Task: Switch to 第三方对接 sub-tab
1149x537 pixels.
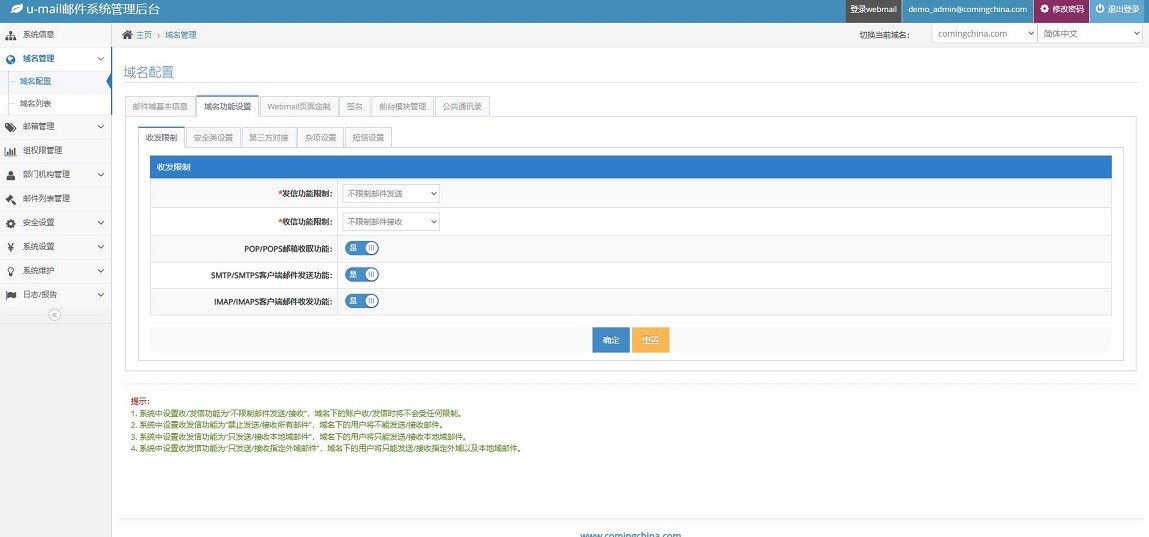Action: pos(268,138)
